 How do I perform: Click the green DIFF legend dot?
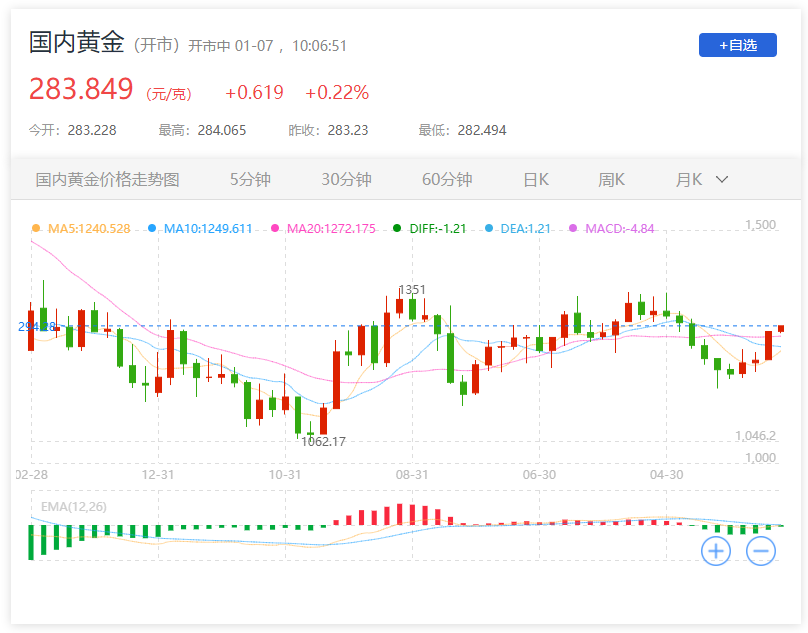click(x=397, y=228)
